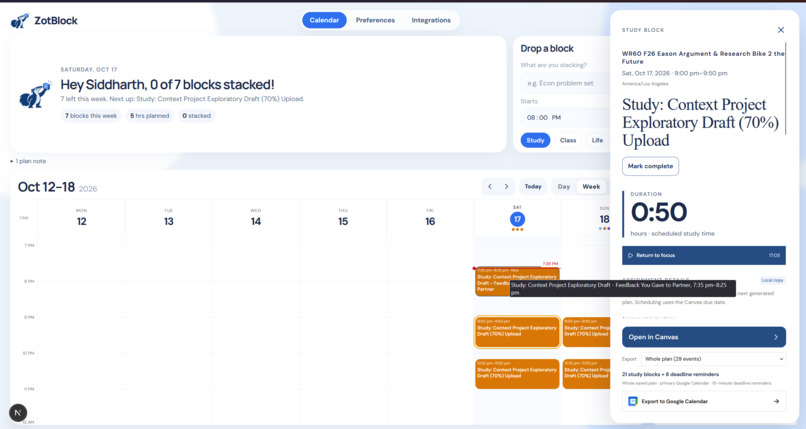Screen dimensions: 806x429
Task: Switch to Day view
Action: click(564, 186)
